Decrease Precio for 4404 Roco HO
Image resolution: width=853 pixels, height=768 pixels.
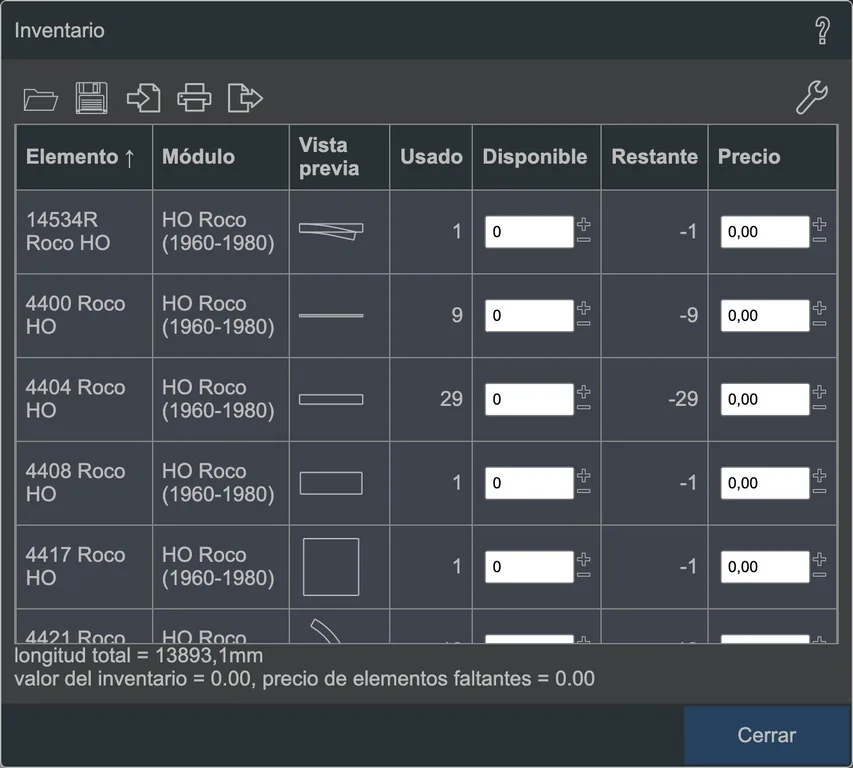click(820, 407)
